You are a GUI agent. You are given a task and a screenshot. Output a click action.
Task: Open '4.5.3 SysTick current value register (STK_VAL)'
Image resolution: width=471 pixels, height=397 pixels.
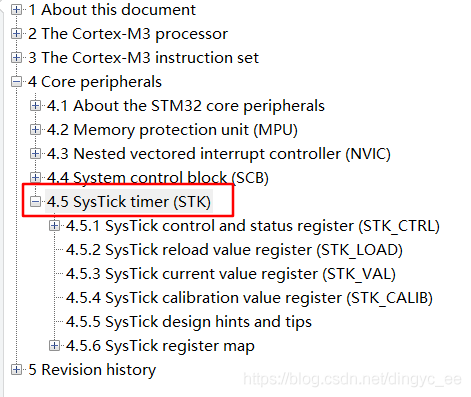[231, 274]
